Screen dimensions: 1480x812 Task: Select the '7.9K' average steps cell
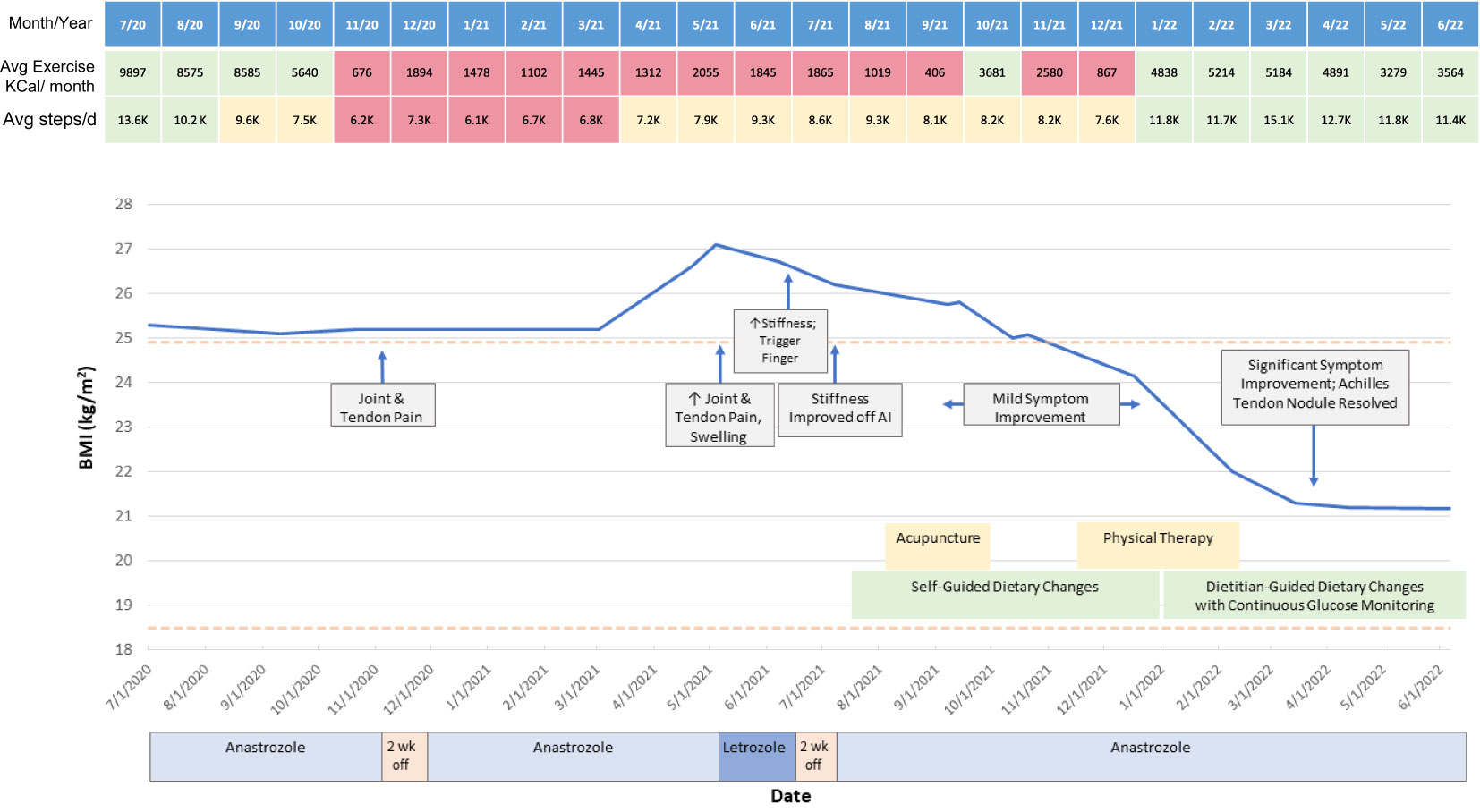coord(705,120)
